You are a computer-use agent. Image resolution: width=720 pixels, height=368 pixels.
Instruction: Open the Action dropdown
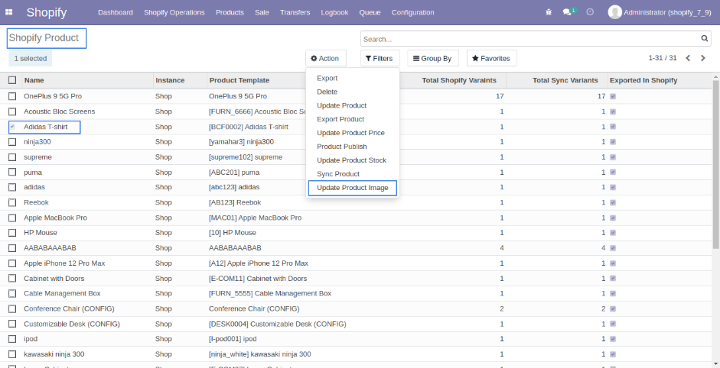click(x=326, y=58)
